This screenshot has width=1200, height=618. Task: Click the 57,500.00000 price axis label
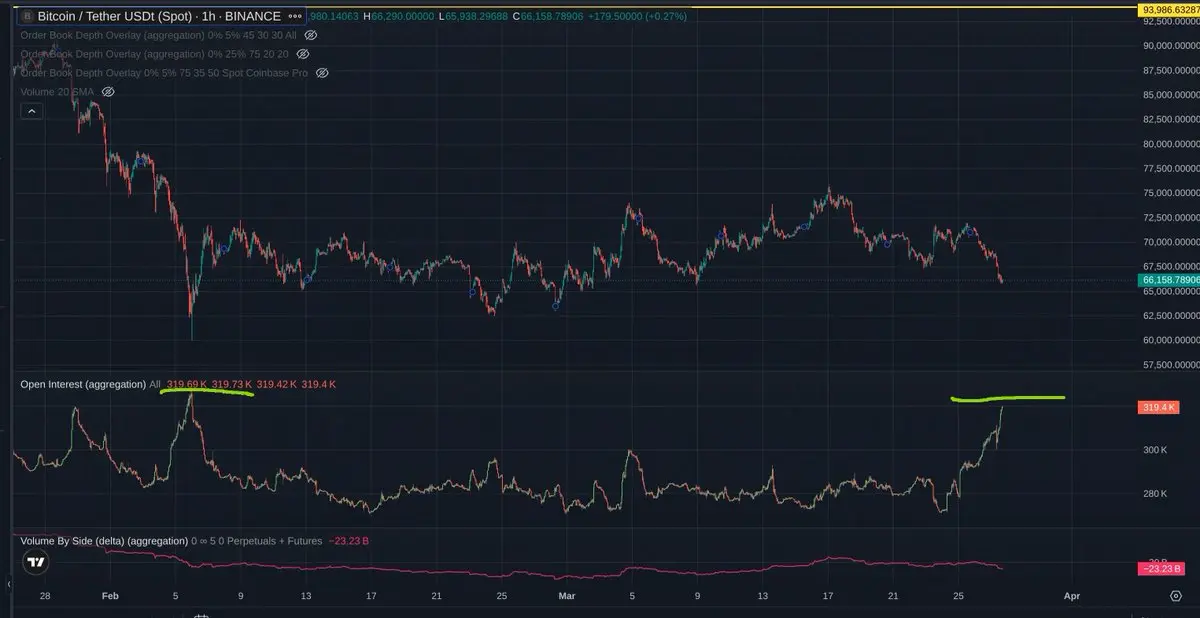coord(1169,365)
